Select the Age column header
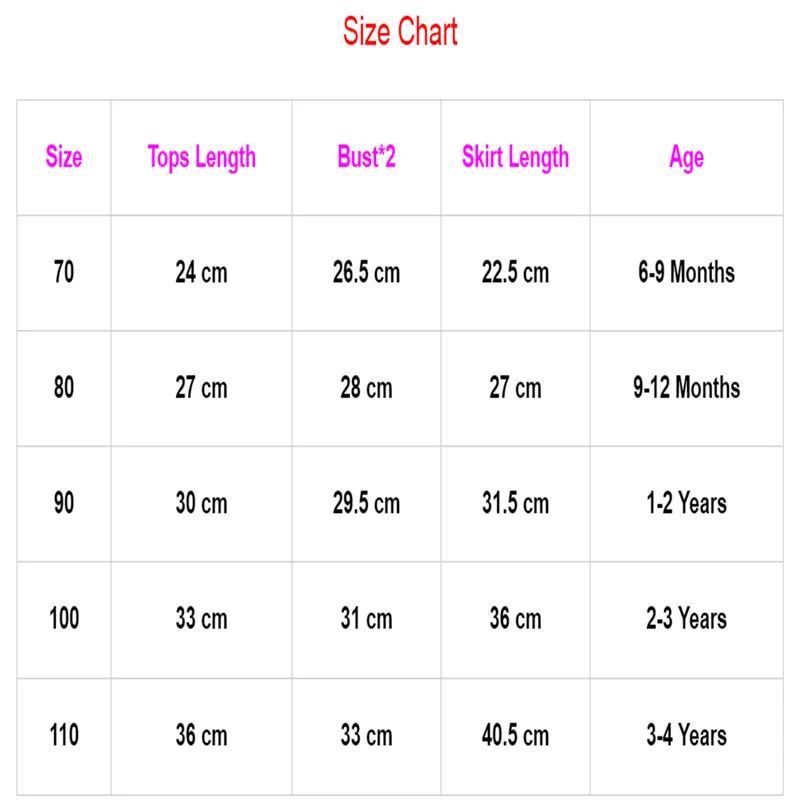800x800 pixels. click(x=687, y=157)
